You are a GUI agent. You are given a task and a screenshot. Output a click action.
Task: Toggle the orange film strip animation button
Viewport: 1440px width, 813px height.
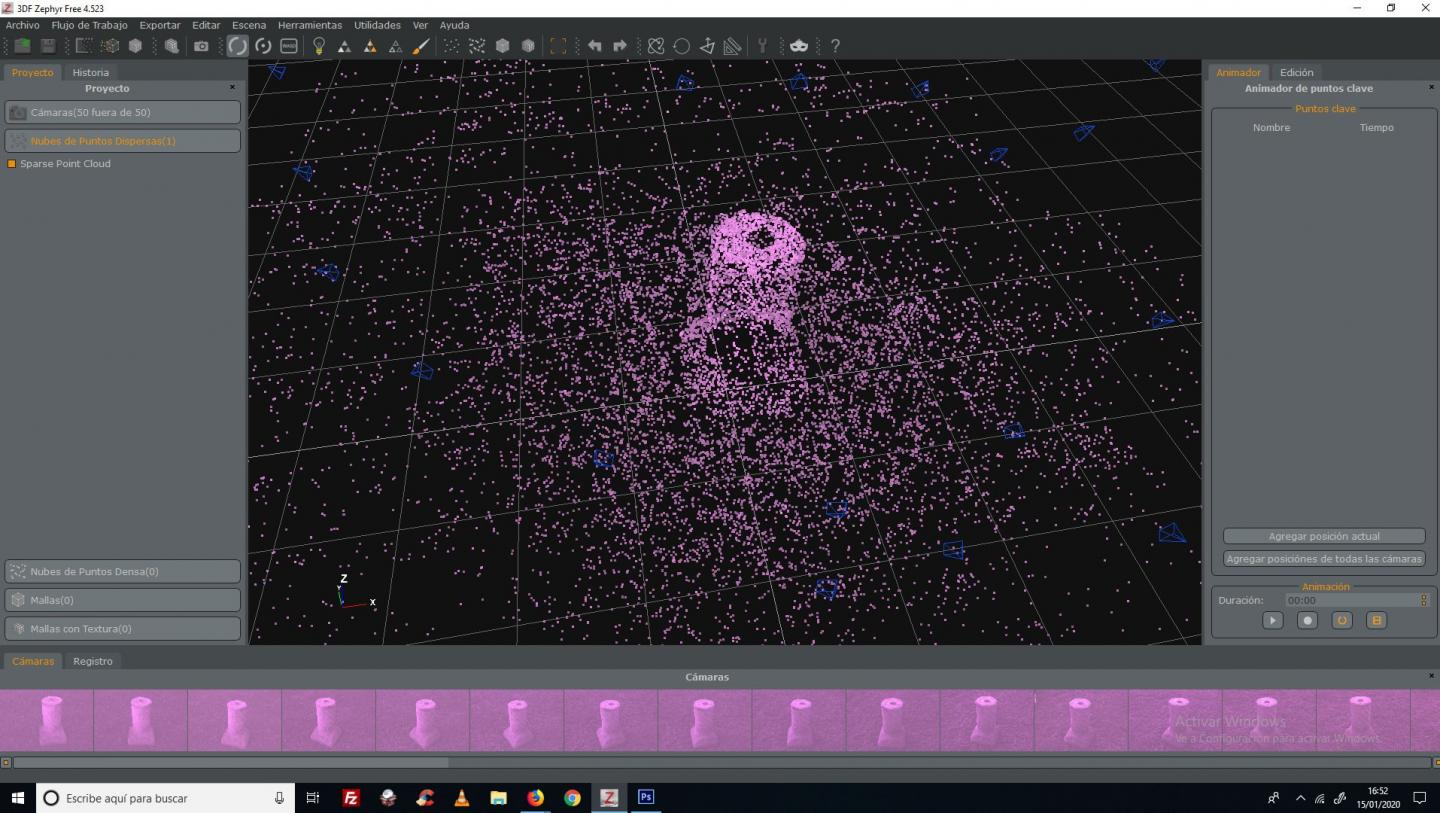coord(1376,620)
